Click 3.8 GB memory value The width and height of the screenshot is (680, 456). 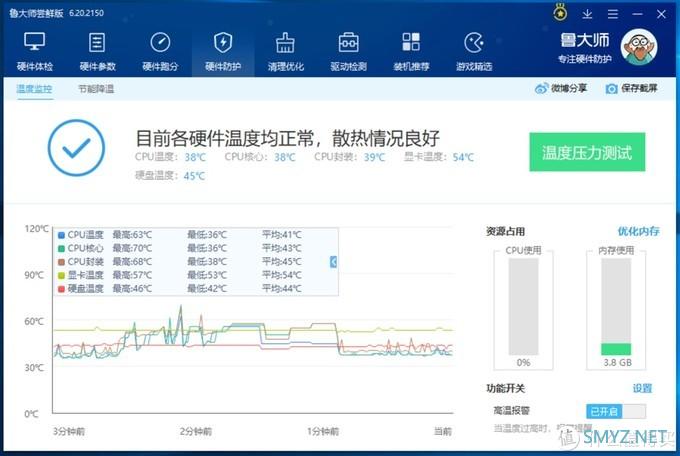pos(618,362)
